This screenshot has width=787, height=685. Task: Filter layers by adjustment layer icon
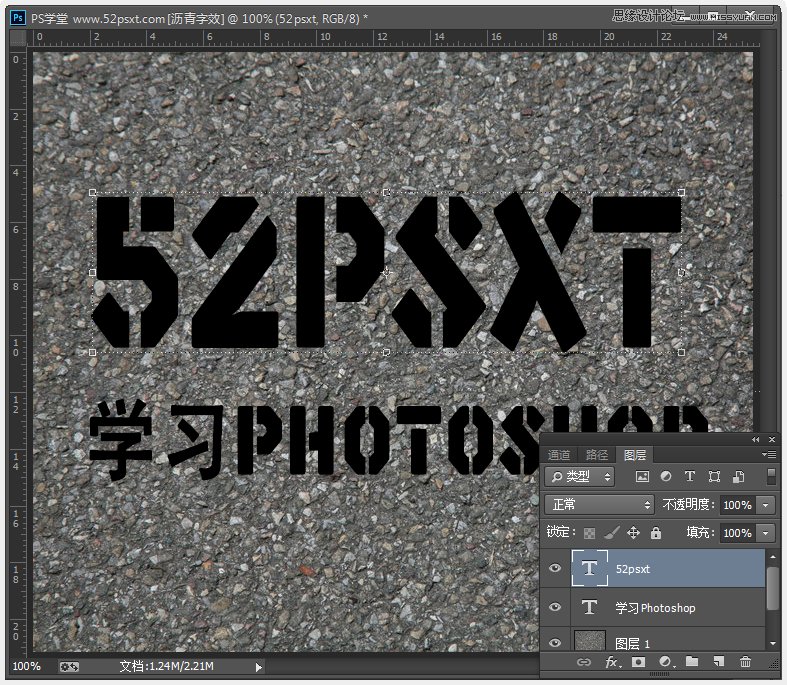(666, 476)
